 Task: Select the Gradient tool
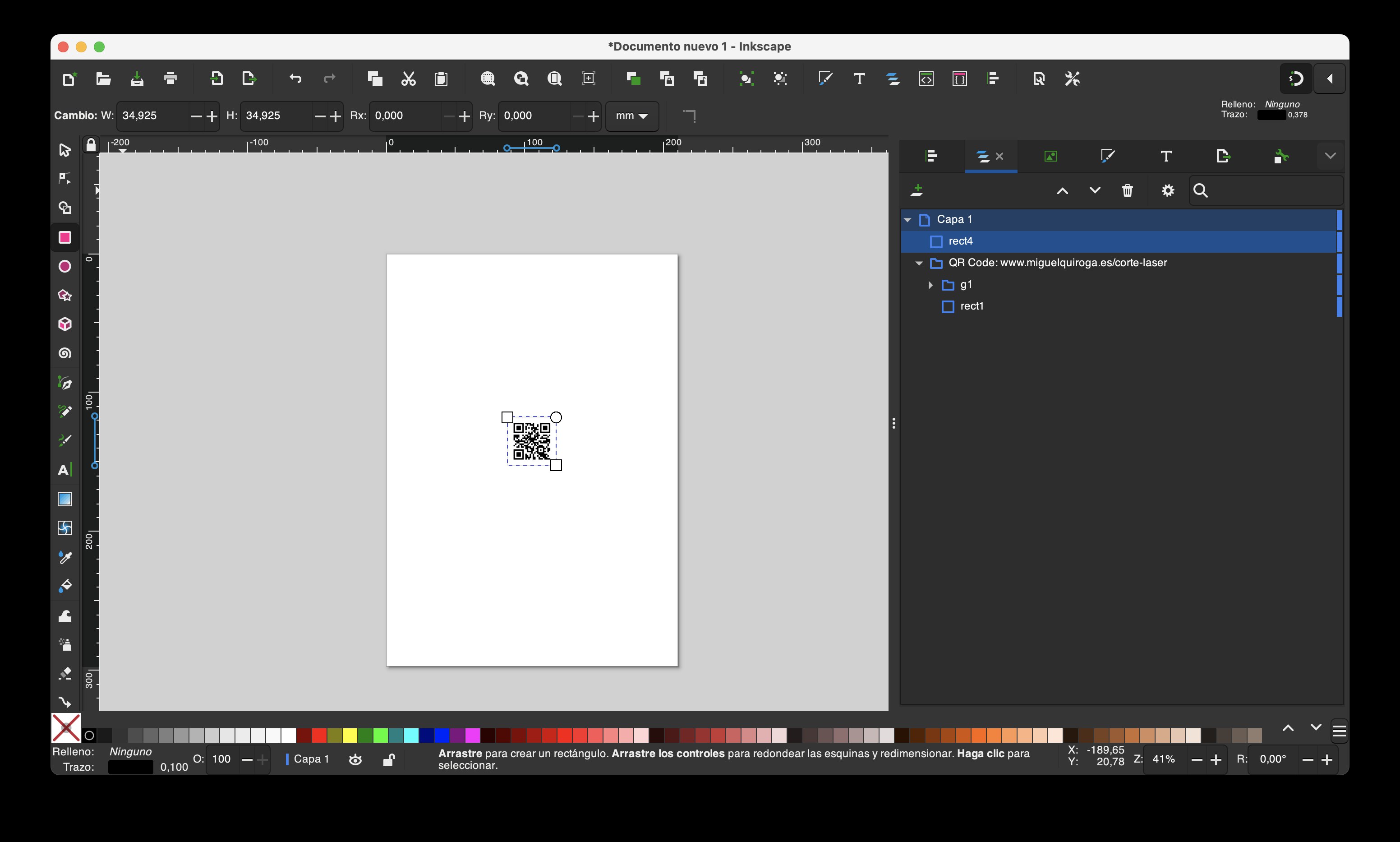[64, 499]
